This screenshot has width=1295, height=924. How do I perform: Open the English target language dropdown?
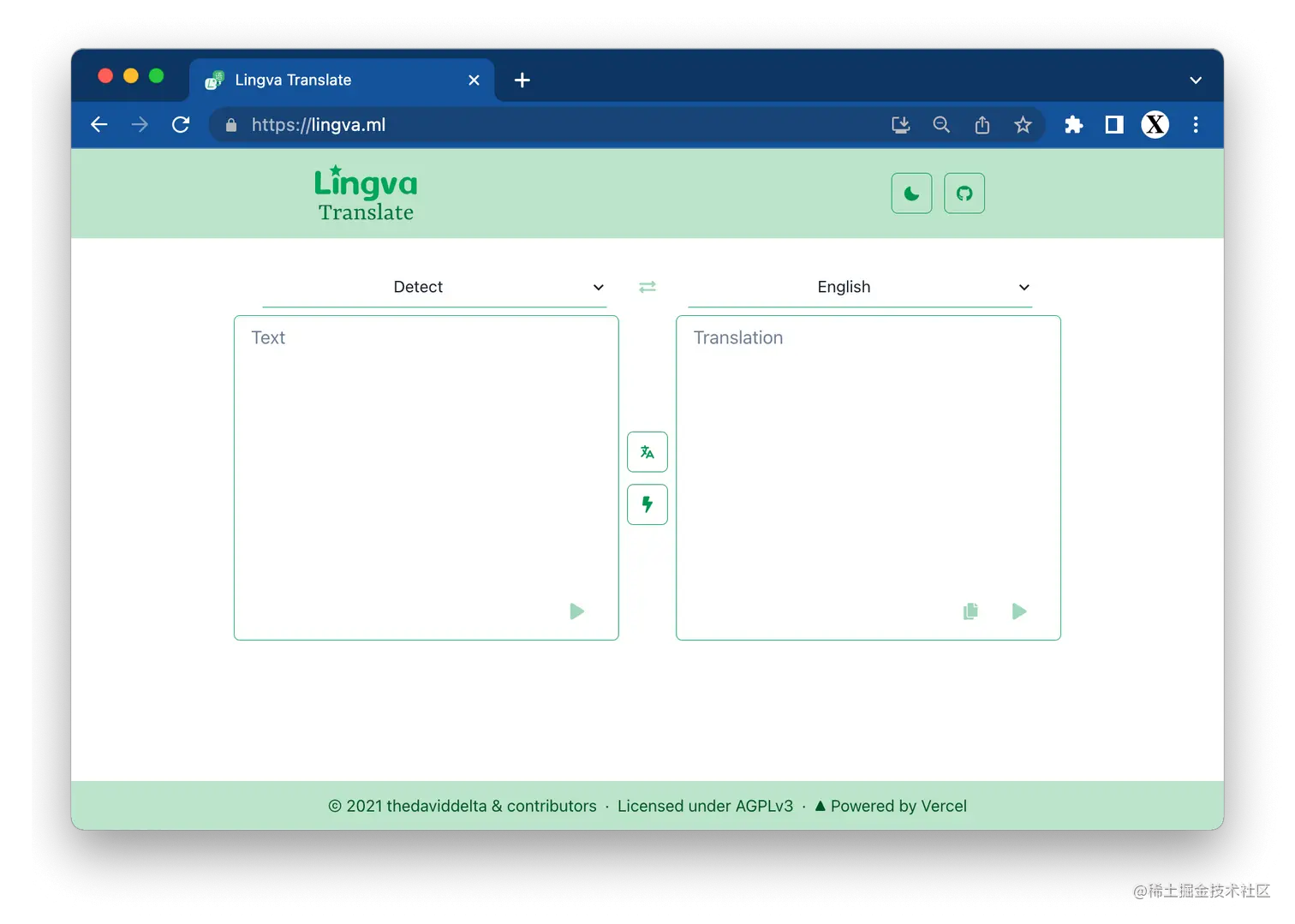tap(860, 288)
